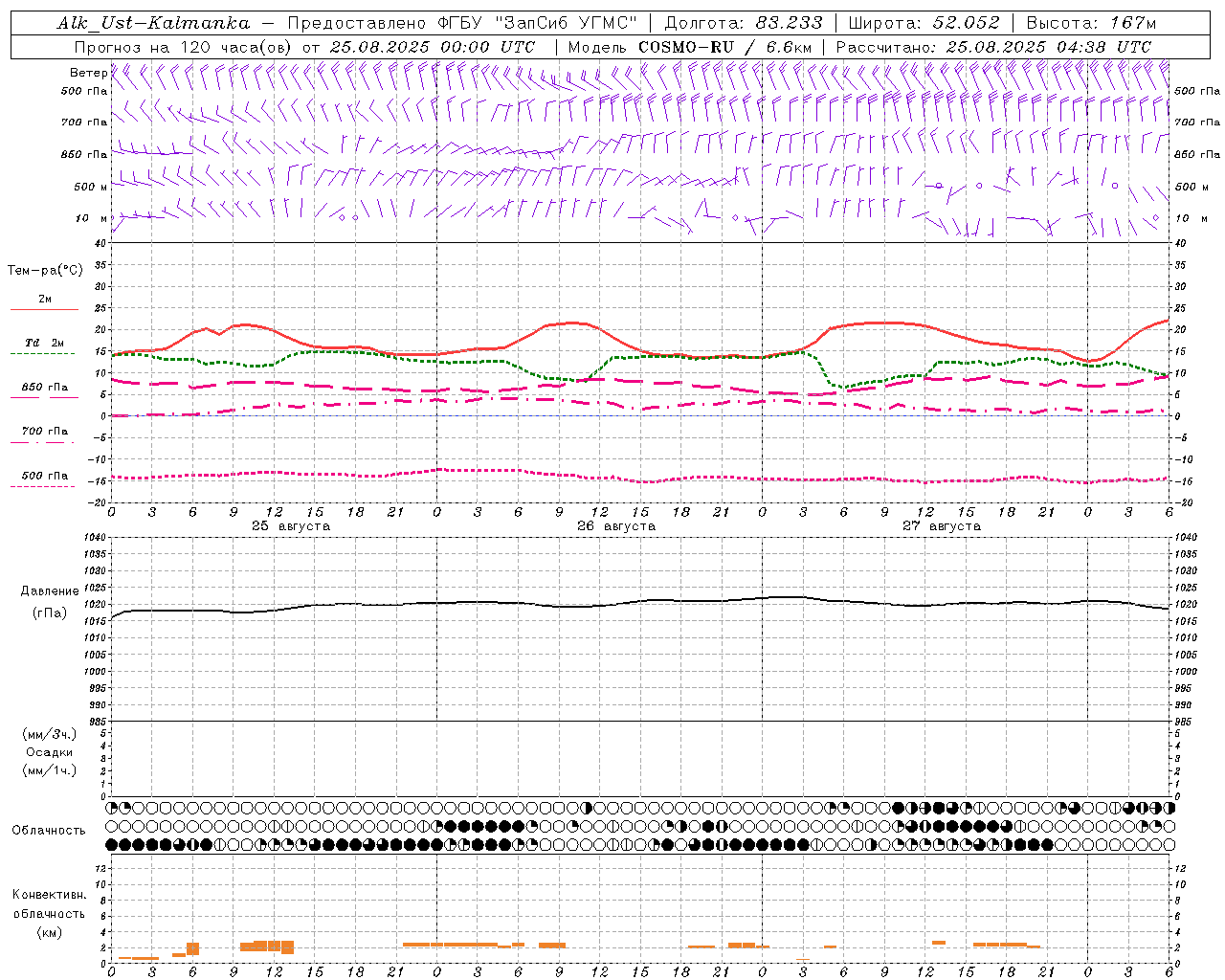Viewport: 1225px width, 980px height.
Task: Click the latitude value 52.052
Action: coord(966,23)
